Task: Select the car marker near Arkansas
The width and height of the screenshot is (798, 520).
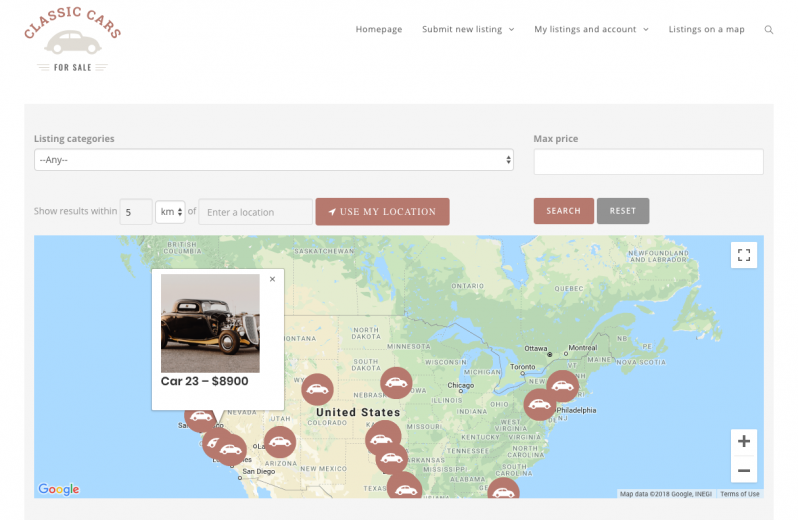Action: coord(391,458)
